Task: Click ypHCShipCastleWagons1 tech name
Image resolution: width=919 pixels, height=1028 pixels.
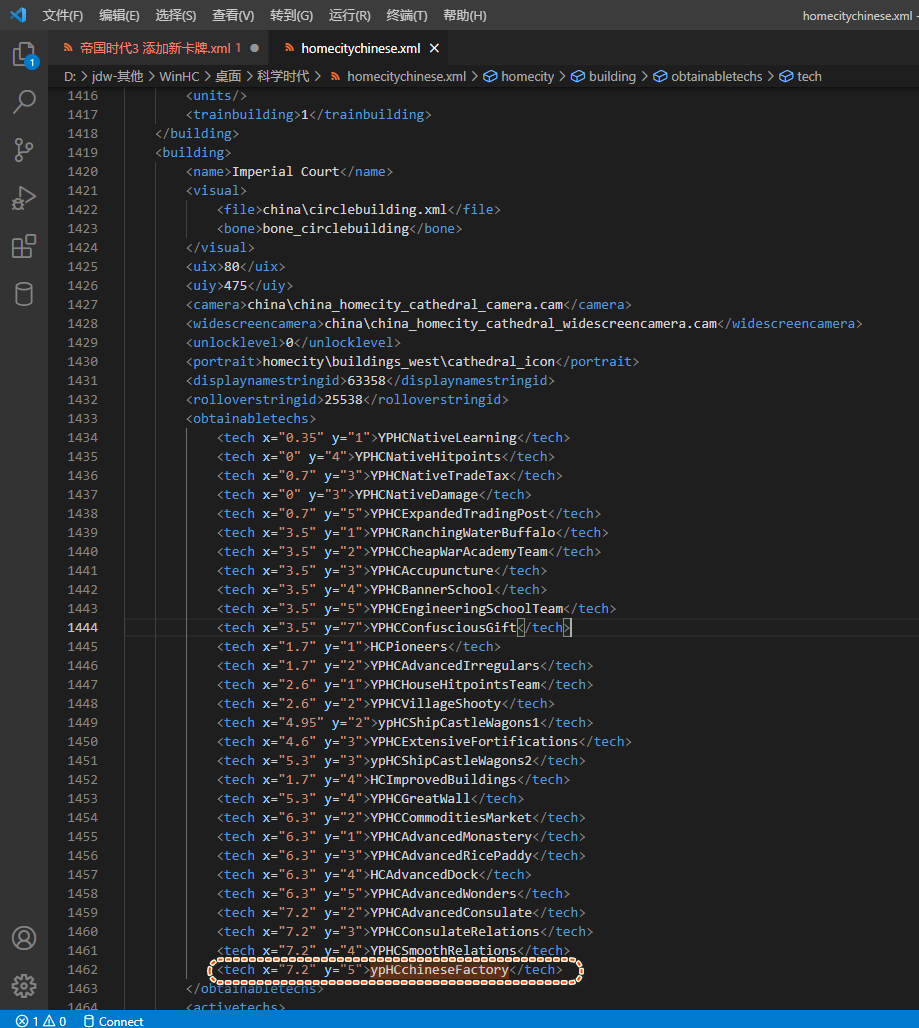Action: (x=459, y=723)
